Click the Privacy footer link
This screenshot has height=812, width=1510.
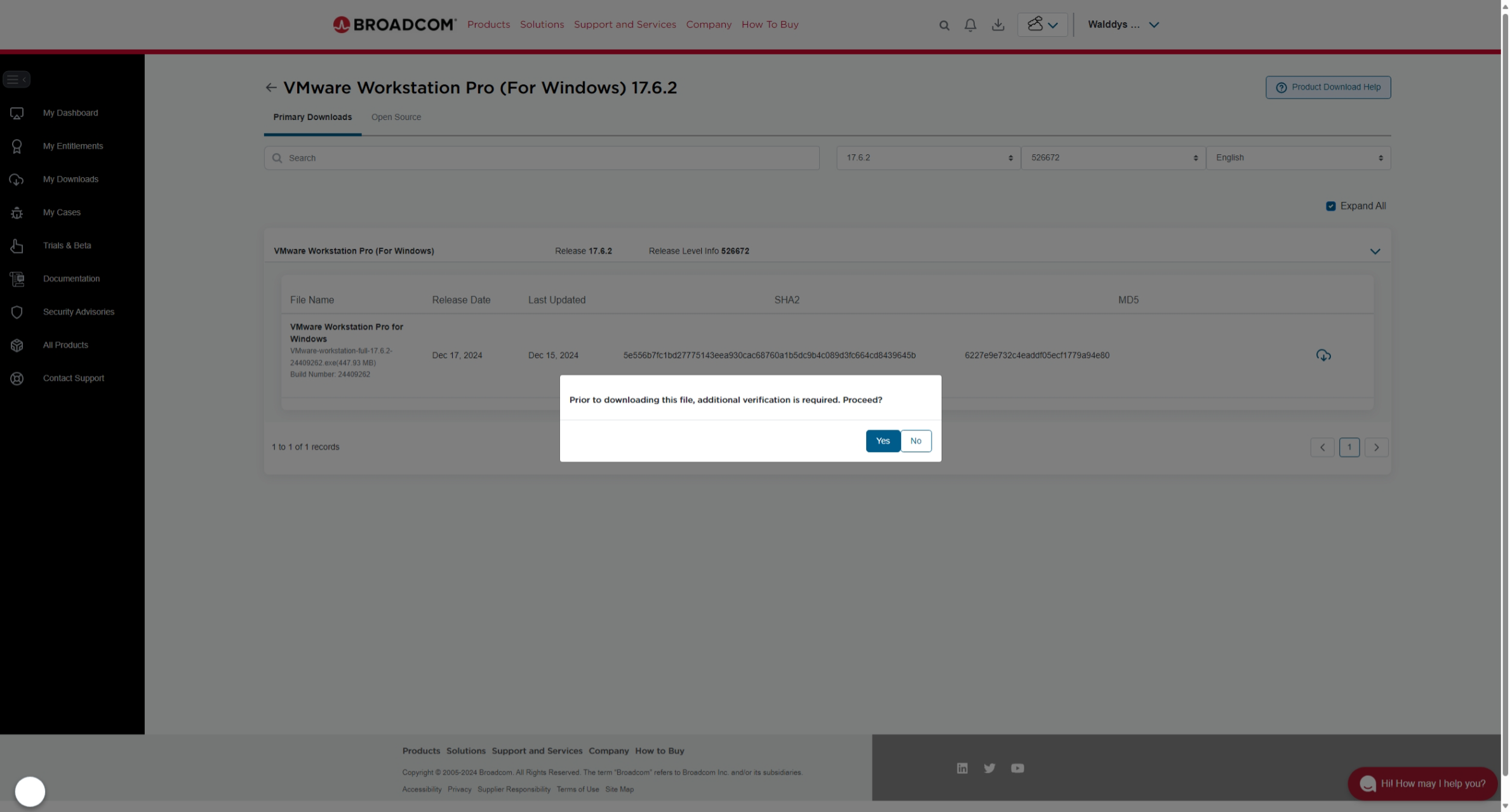(459, 790)
